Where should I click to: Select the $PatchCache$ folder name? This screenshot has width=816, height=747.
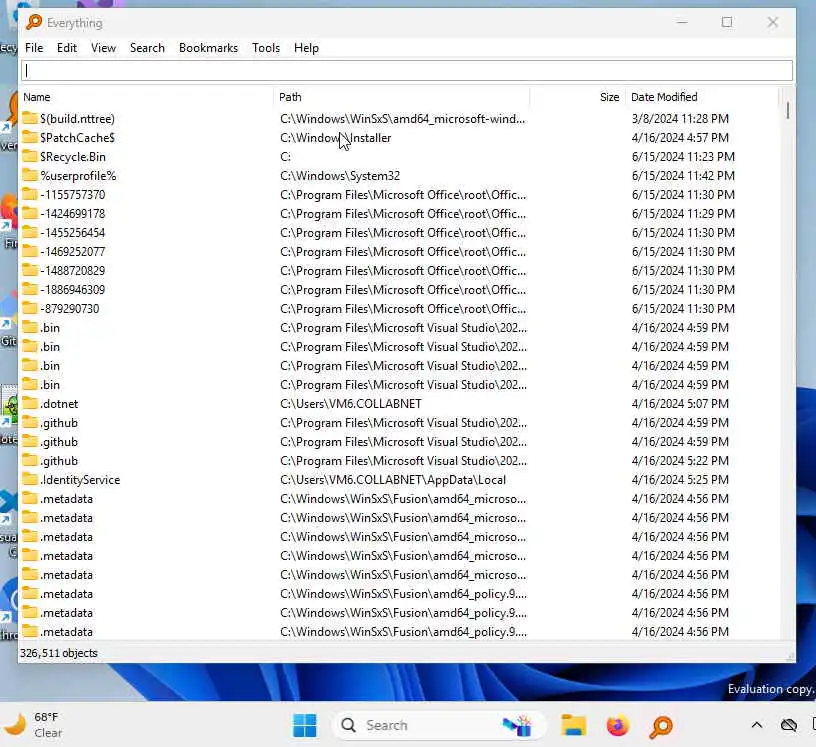(x=78, y=138)
